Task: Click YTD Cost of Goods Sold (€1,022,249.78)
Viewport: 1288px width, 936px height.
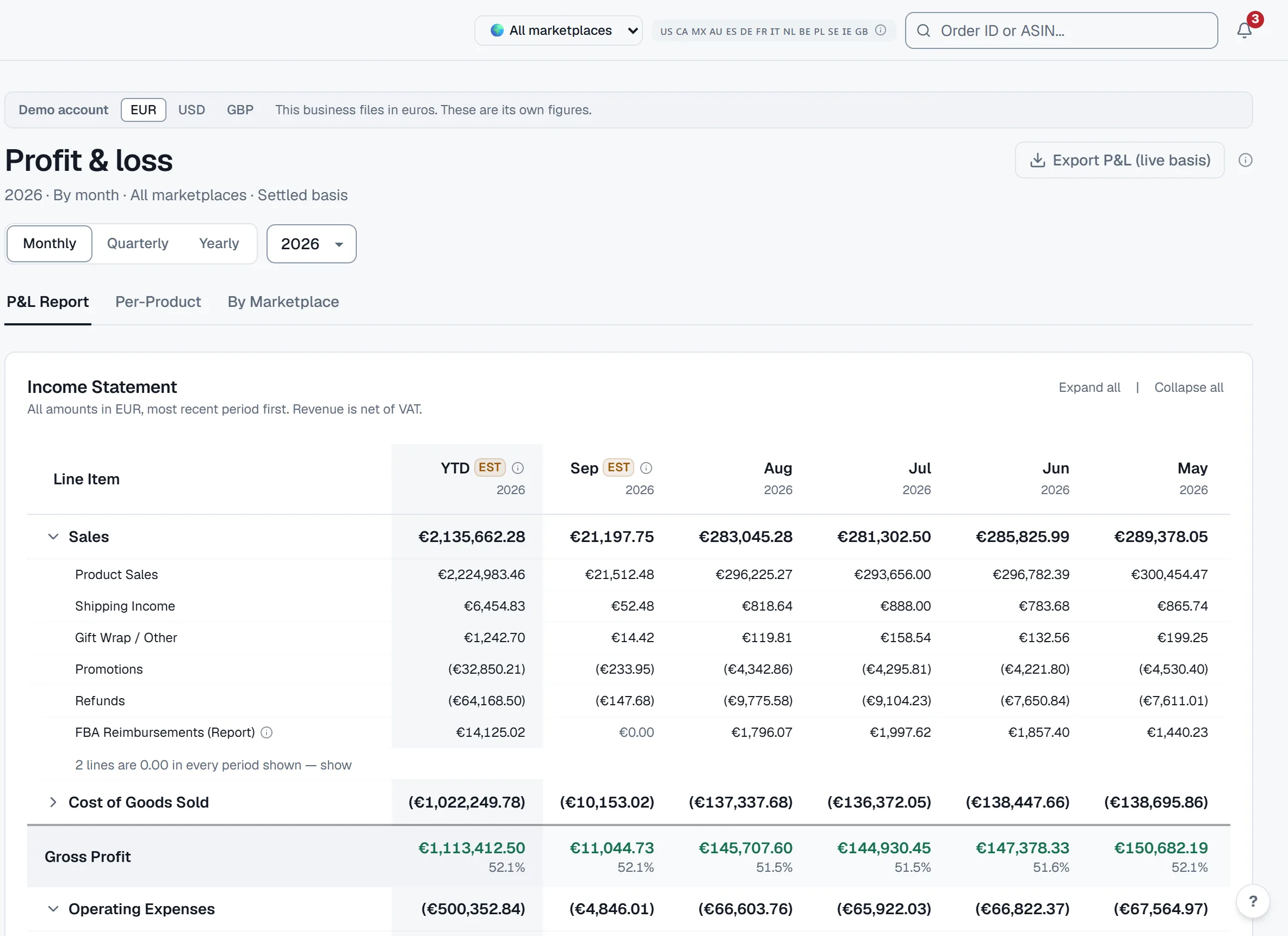Action: point(466,803)
